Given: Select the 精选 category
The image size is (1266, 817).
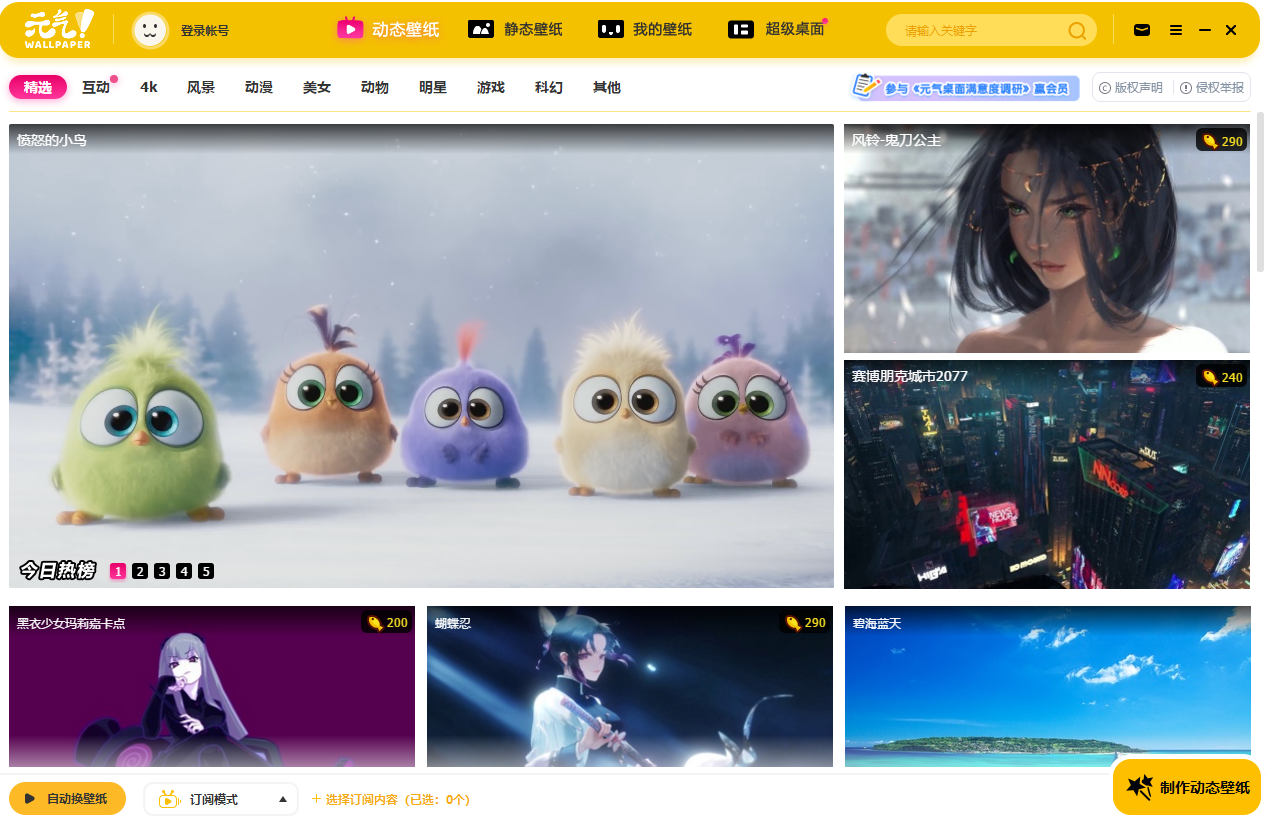Looking at the screenshot, I should point(38,87).
